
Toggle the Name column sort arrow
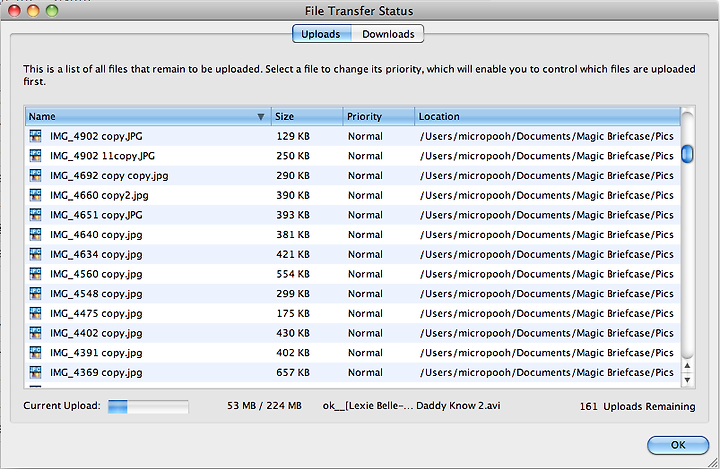point(261,117)
